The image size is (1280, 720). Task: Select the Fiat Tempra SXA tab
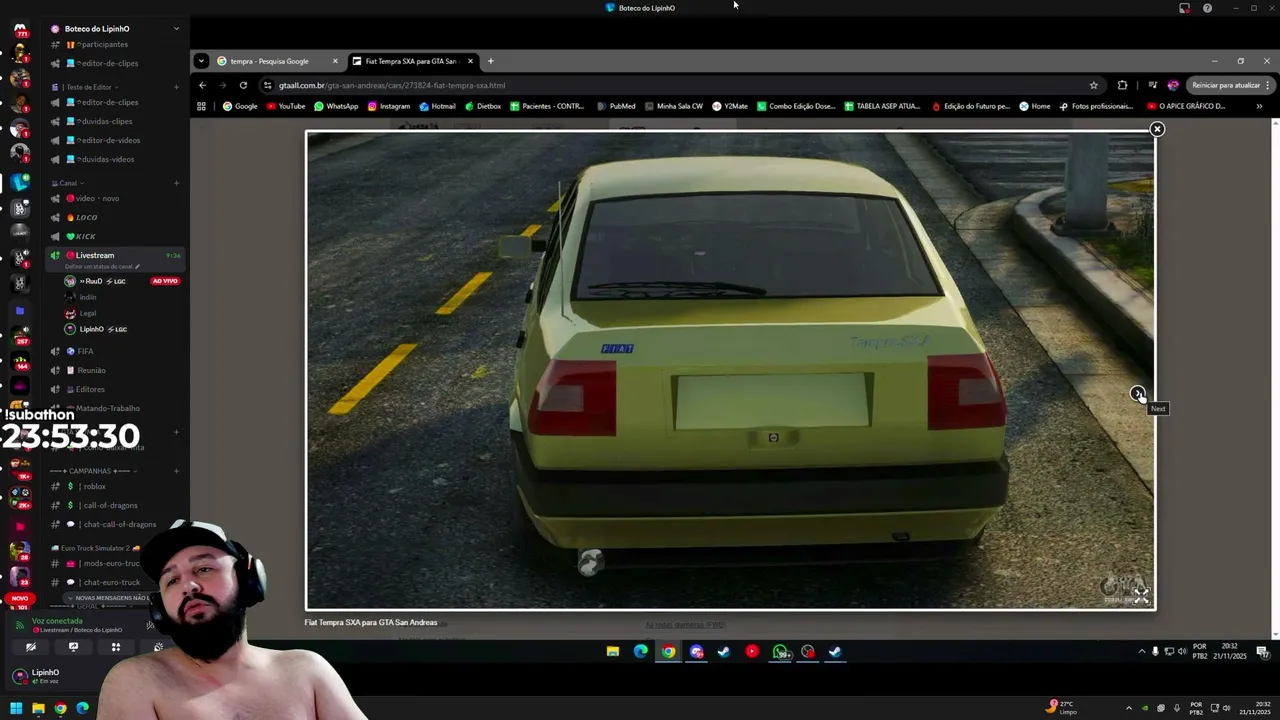(411, 61)
